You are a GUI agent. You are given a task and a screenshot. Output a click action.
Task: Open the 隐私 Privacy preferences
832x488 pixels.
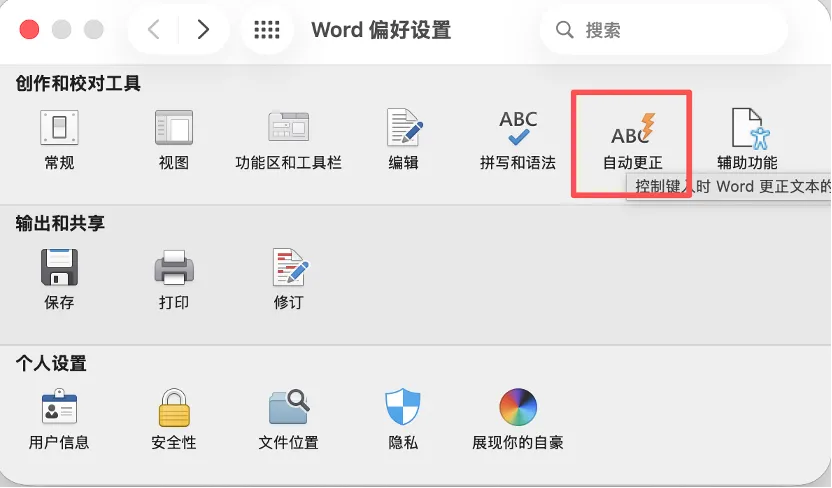pos(403,420)
